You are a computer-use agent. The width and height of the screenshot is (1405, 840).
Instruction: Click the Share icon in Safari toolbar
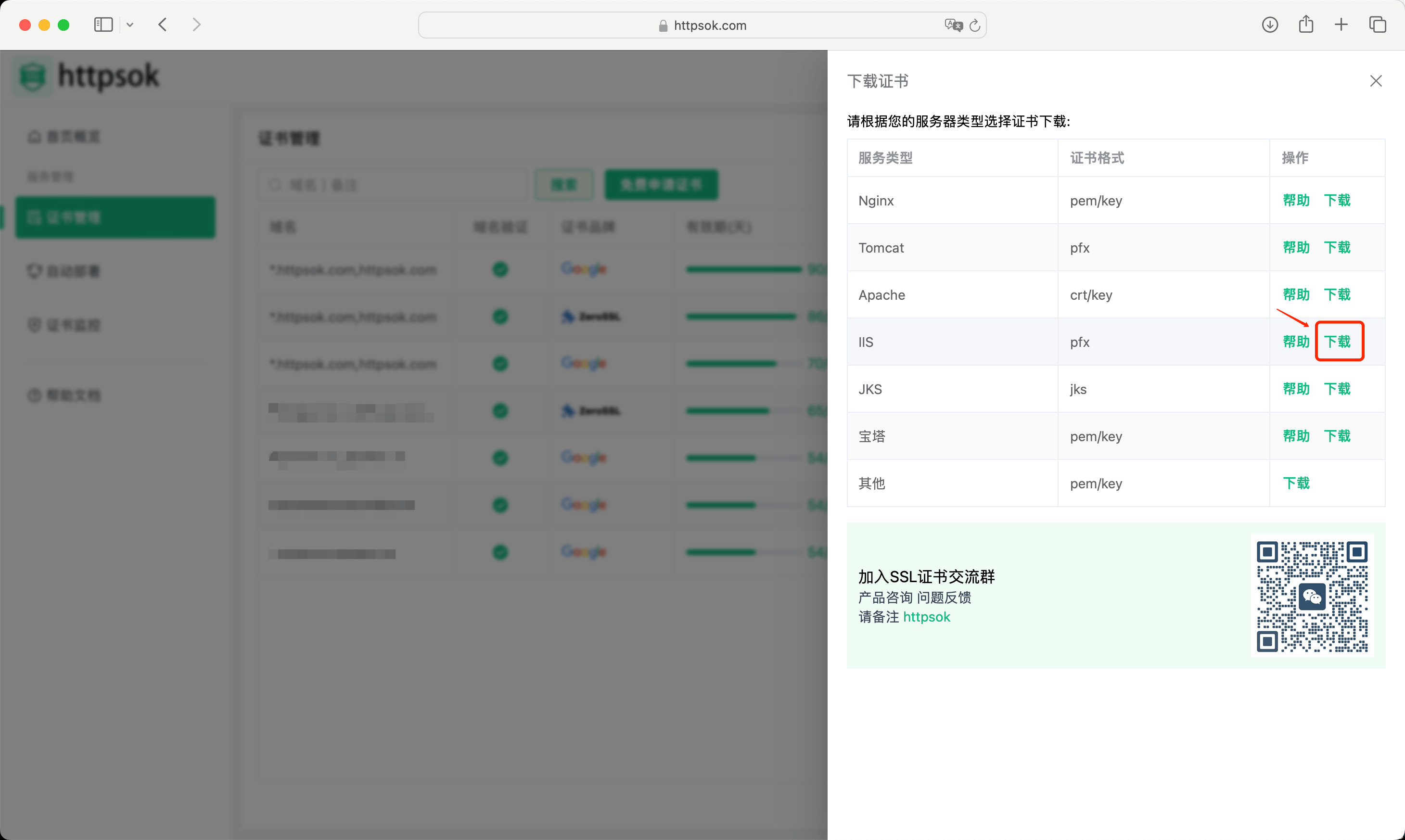[1306, 25]
